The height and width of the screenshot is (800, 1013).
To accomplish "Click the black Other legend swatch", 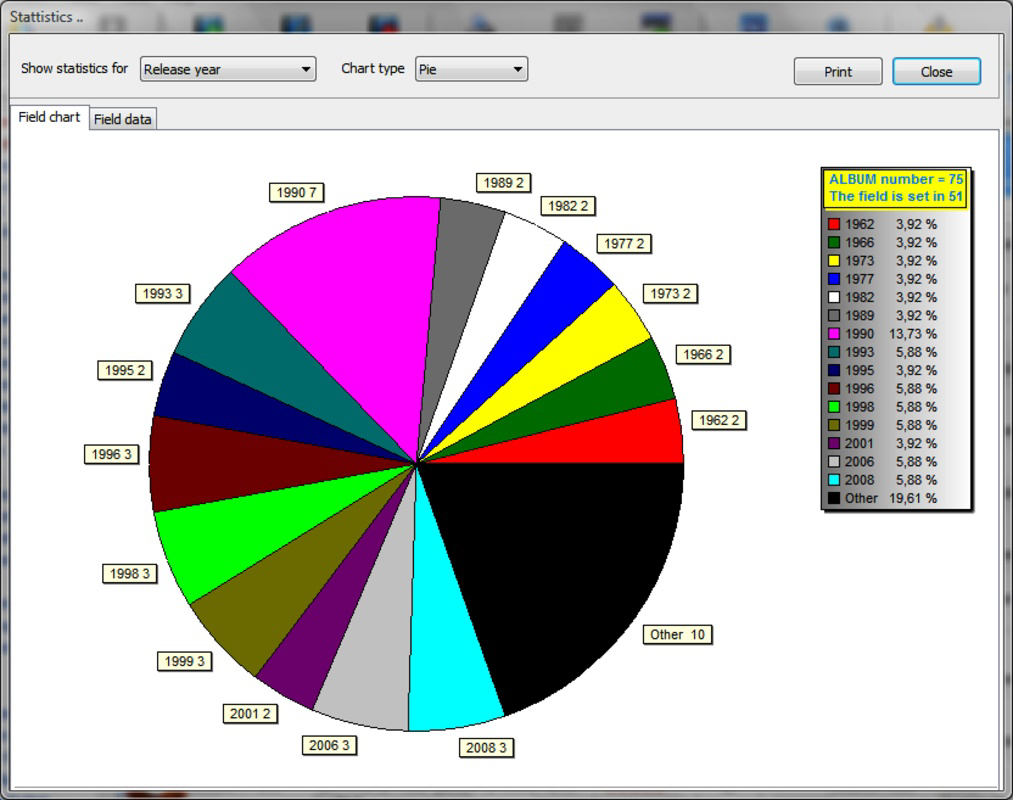I will tap(833, 498).
